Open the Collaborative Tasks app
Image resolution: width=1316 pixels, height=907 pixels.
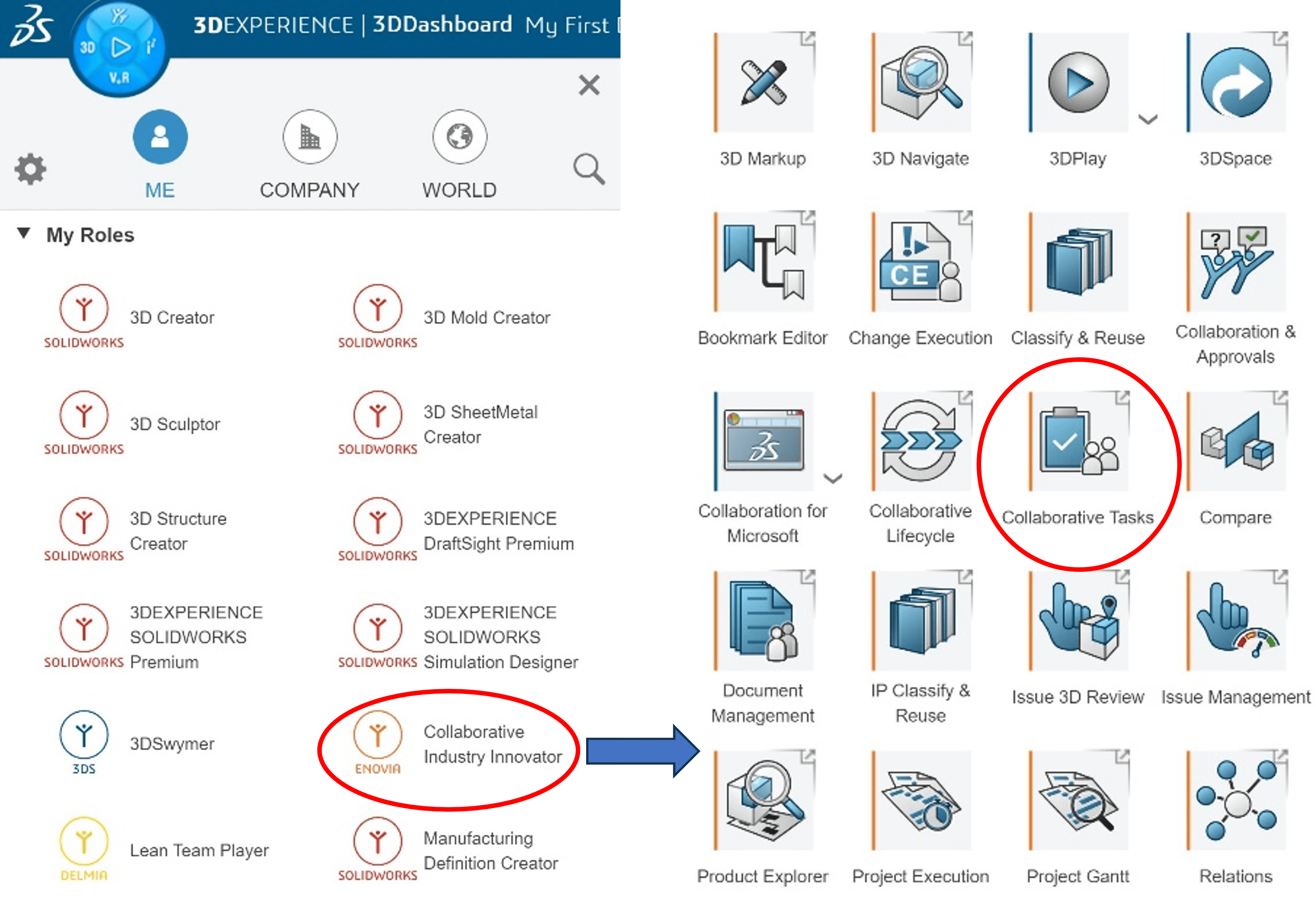pos(1078,441)
